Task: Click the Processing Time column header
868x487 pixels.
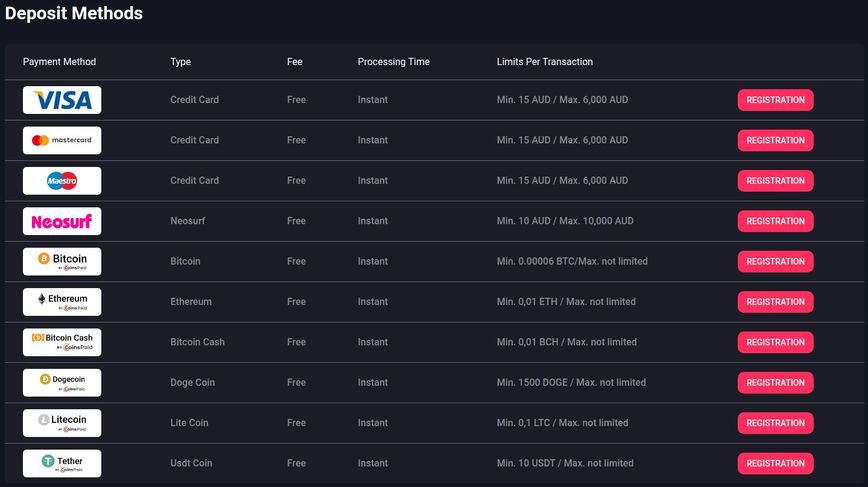Action: coord(394,62)
